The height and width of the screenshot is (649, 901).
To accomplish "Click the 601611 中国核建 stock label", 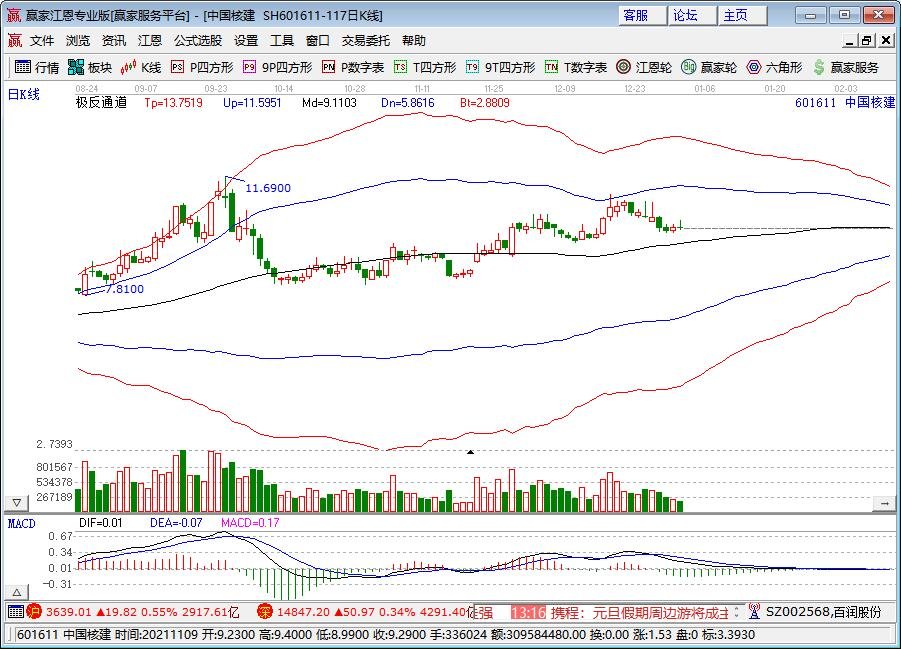I will pos(845,103).
